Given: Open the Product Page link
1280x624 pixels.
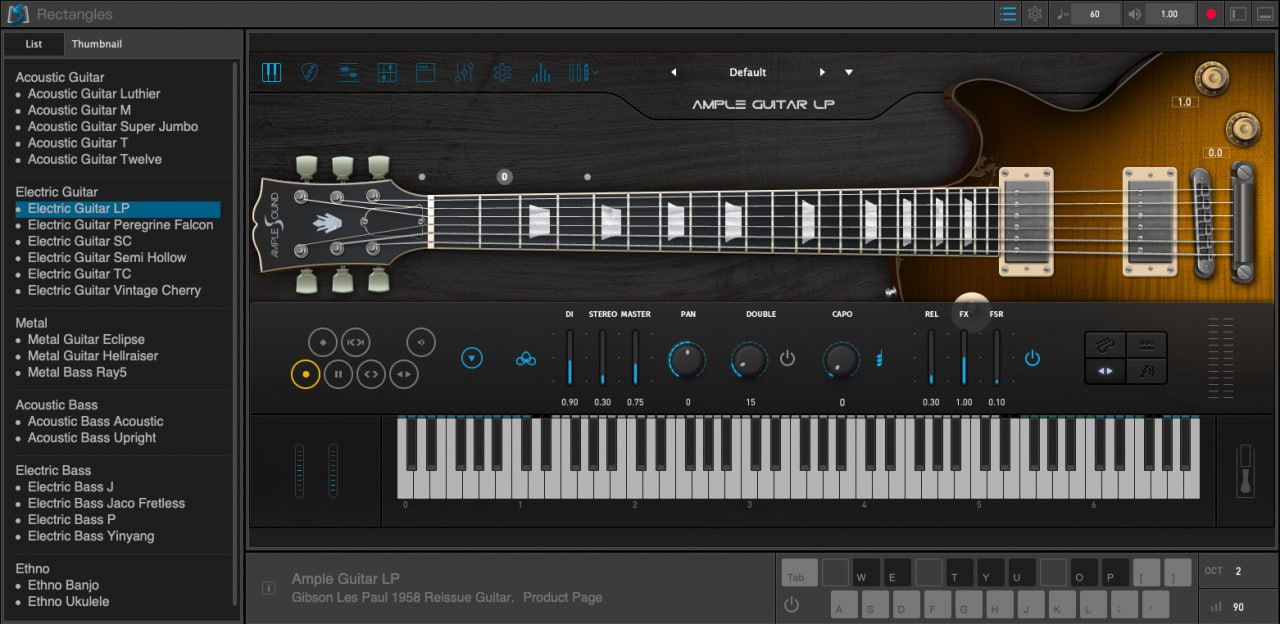Looking at the screenshot, I should click(562, 597).
